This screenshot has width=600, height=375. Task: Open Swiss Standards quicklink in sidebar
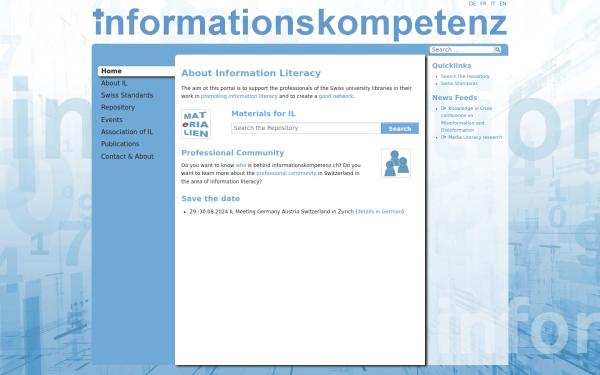459,83
